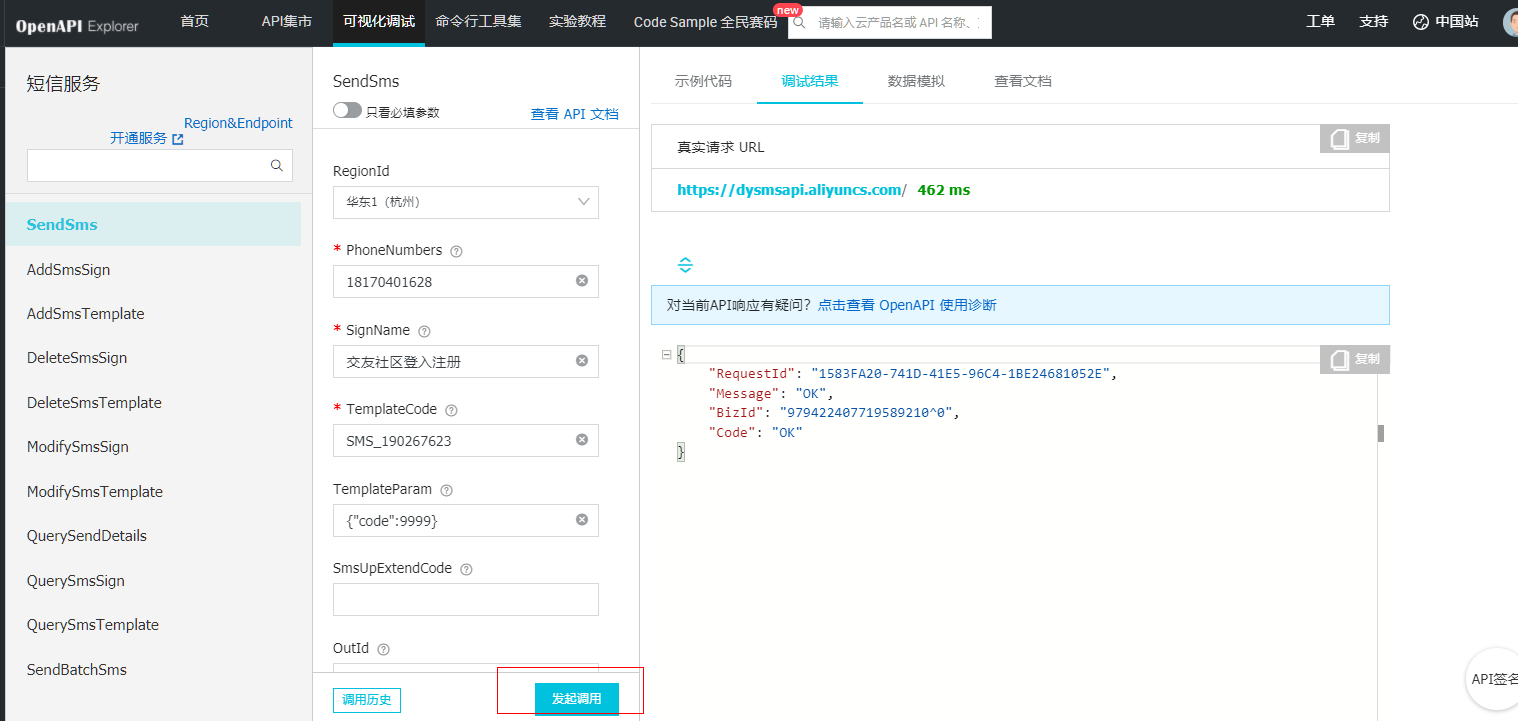The height and width of the screenshot is (721, 1518).
Task: Open the OpenAPI 使用诊断 link
Action: (x=907, y=305)
